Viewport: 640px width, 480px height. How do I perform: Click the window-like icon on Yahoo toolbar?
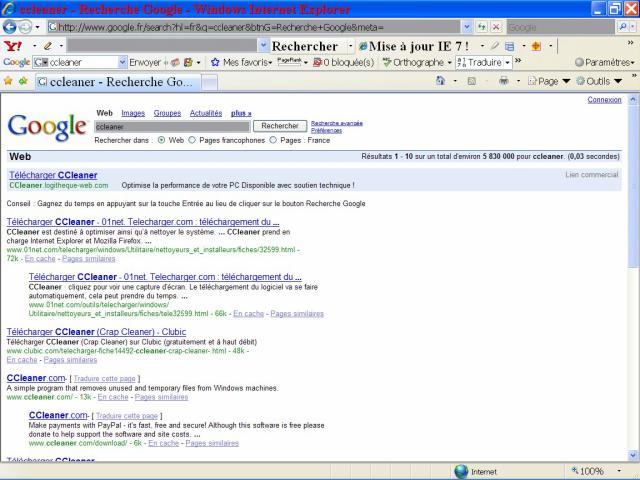[x=509, y=46]
